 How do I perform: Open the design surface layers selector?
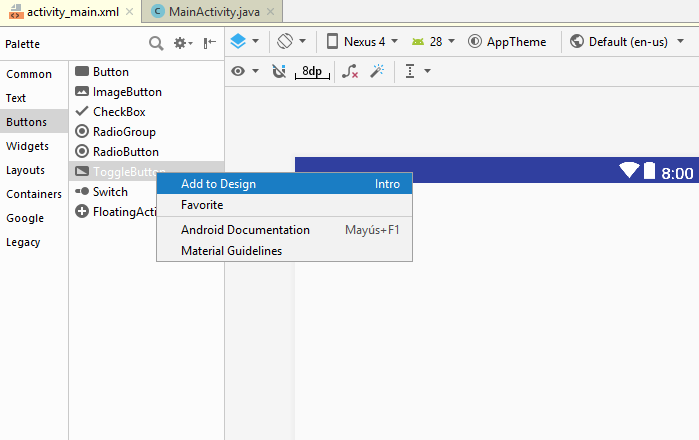coord(244,42)
